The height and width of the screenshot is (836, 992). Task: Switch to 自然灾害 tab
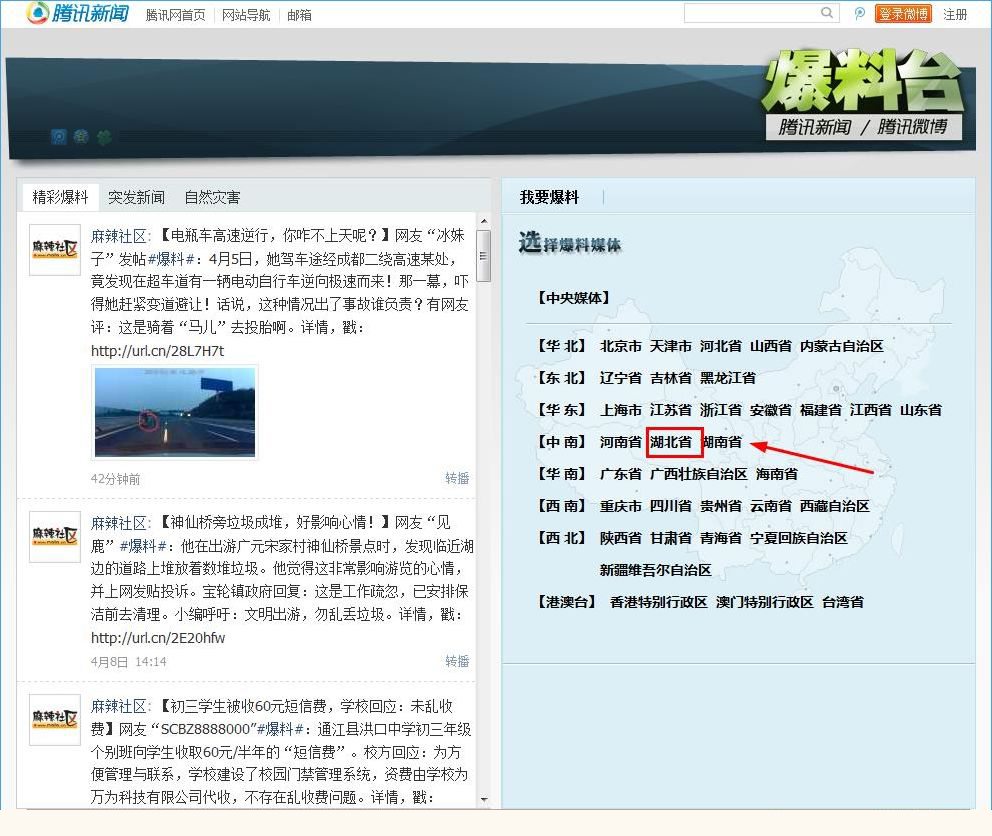click(212, 198)
